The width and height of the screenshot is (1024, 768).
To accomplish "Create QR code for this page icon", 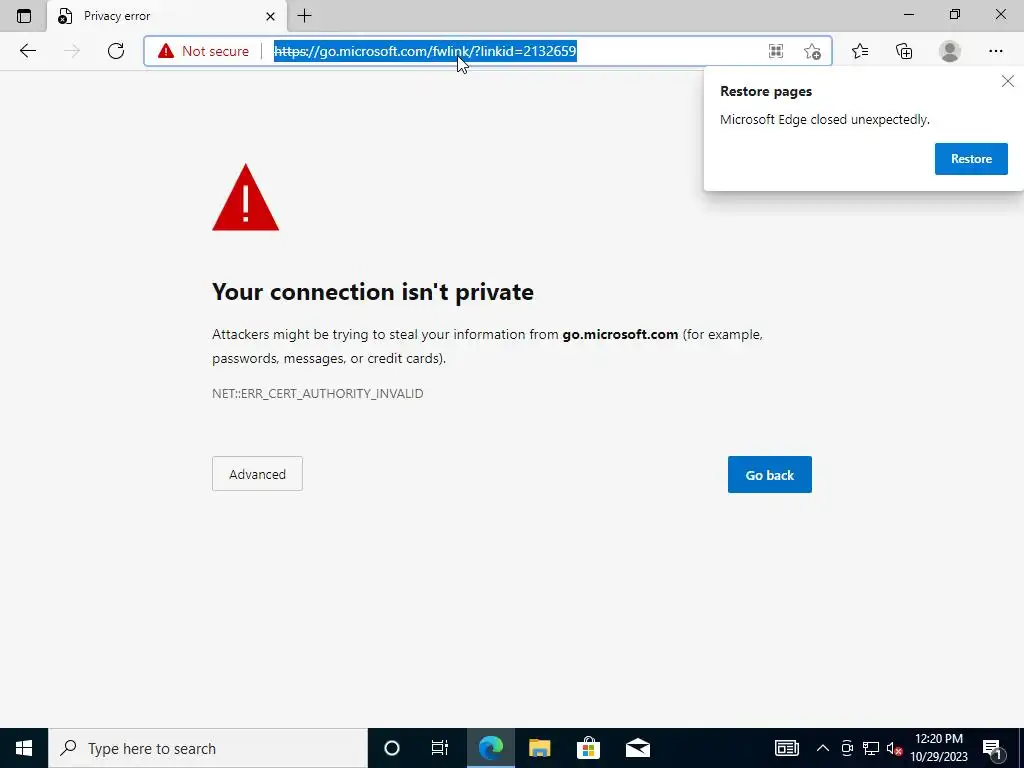I will tap(776, 51).
